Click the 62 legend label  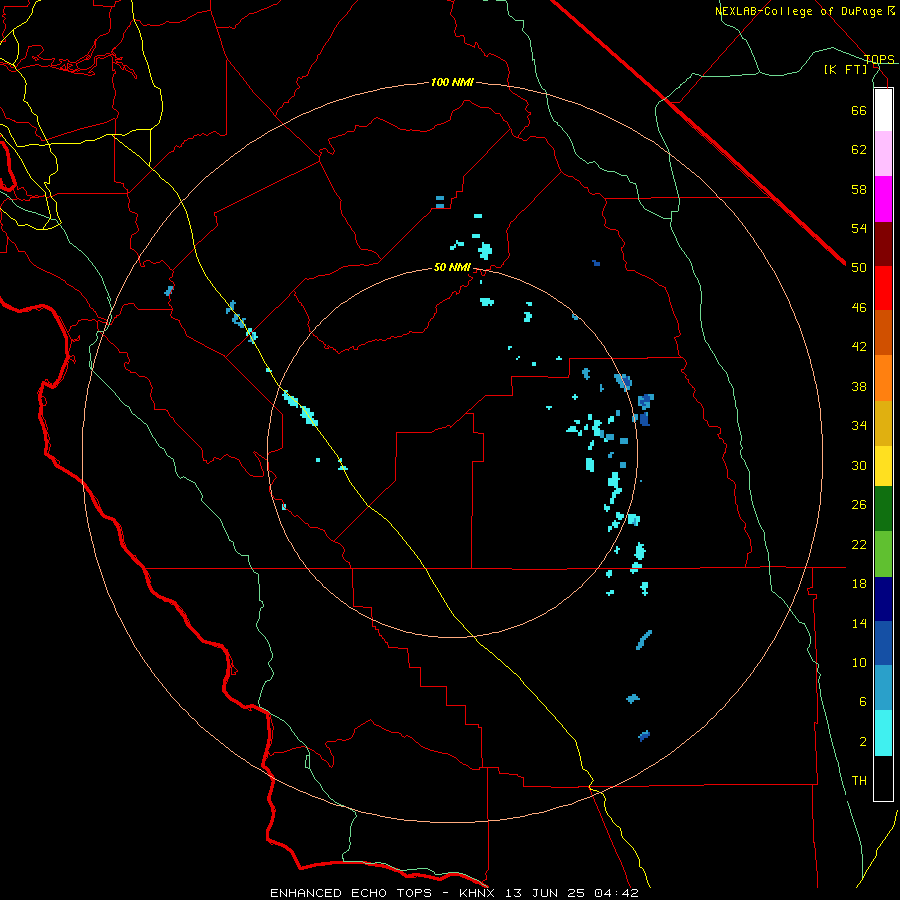[859, 150]
